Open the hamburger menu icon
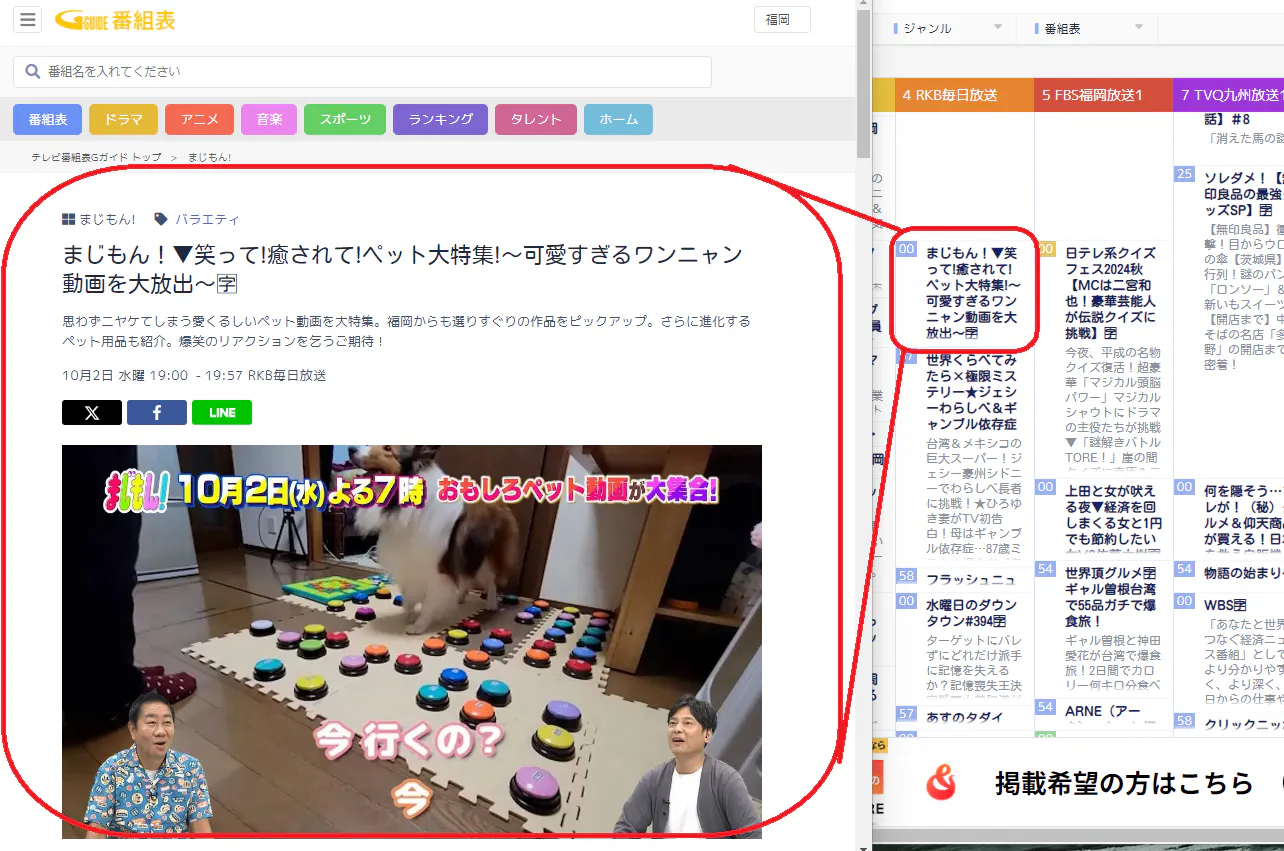The image size is (1284, 851). coord(27,20)
